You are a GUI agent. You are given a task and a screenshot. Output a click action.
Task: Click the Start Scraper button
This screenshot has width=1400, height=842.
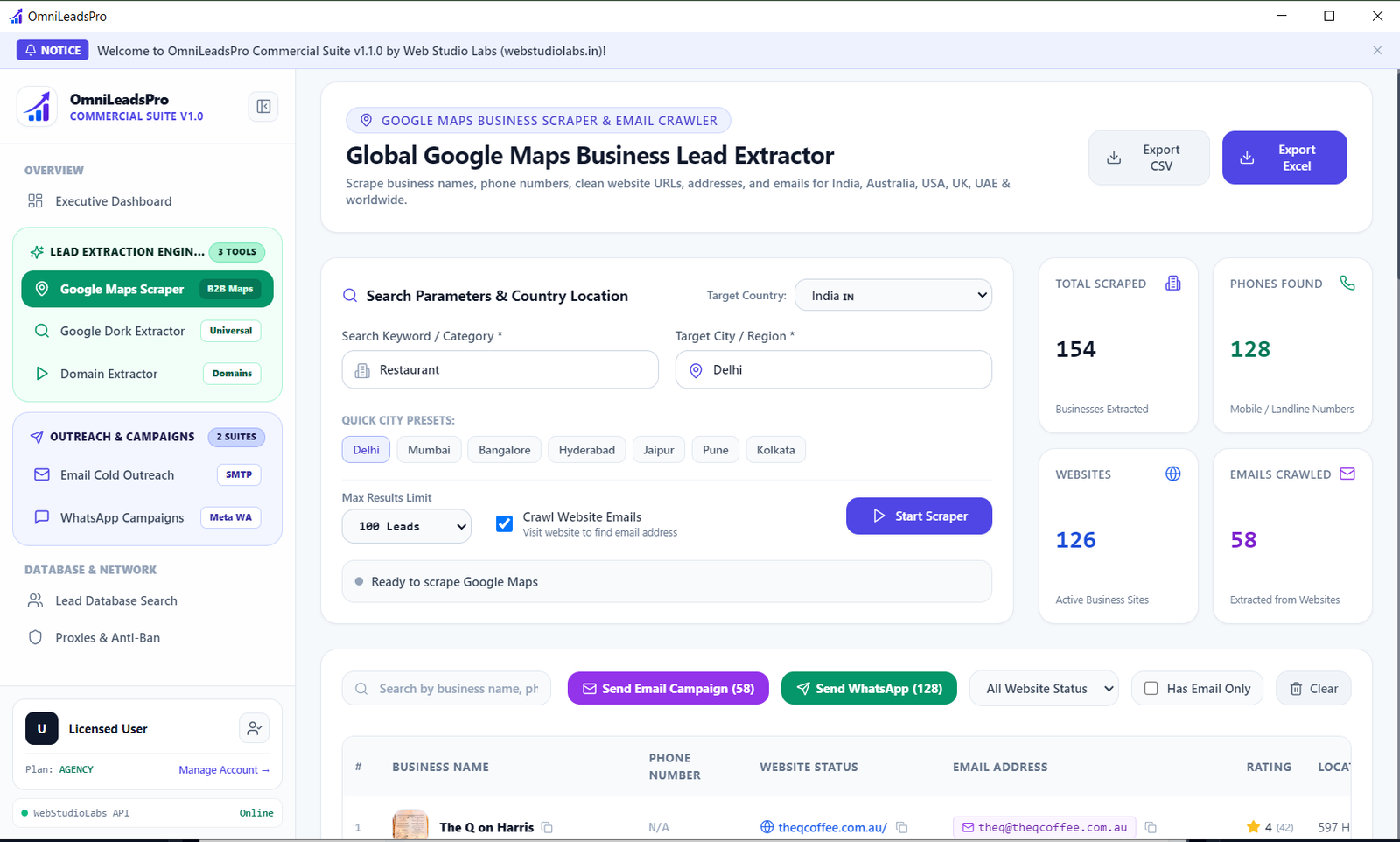[919, 516]
